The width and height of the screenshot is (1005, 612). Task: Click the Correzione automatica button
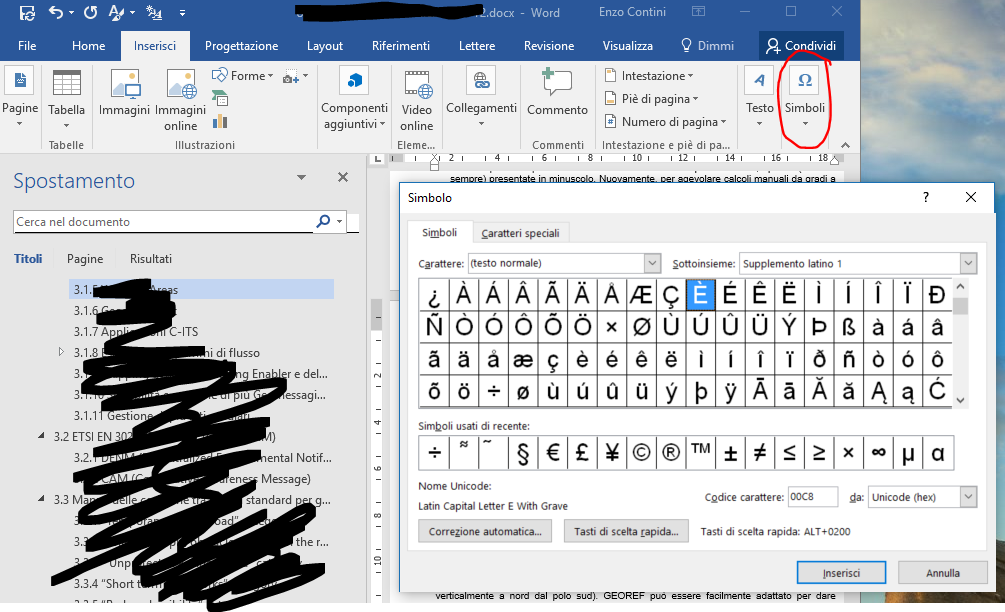tap(485, 531)
